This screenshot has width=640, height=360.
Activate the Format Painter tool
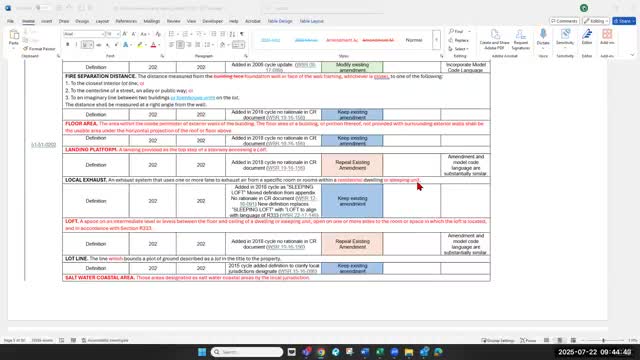click(x=39, y=49)
